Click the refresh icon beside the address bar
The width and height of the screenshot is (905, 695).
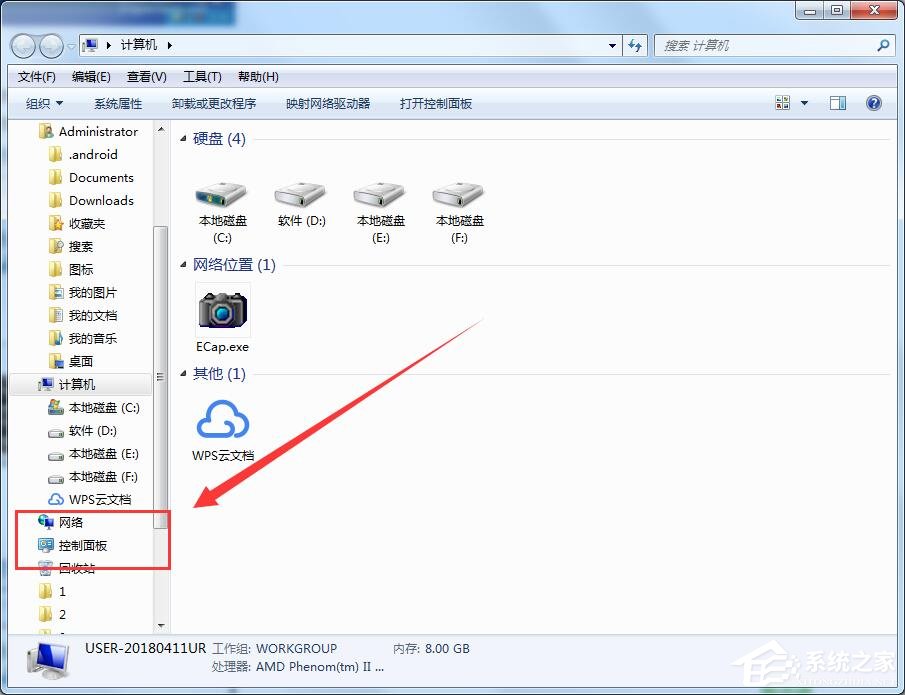(x=636, y=45)
